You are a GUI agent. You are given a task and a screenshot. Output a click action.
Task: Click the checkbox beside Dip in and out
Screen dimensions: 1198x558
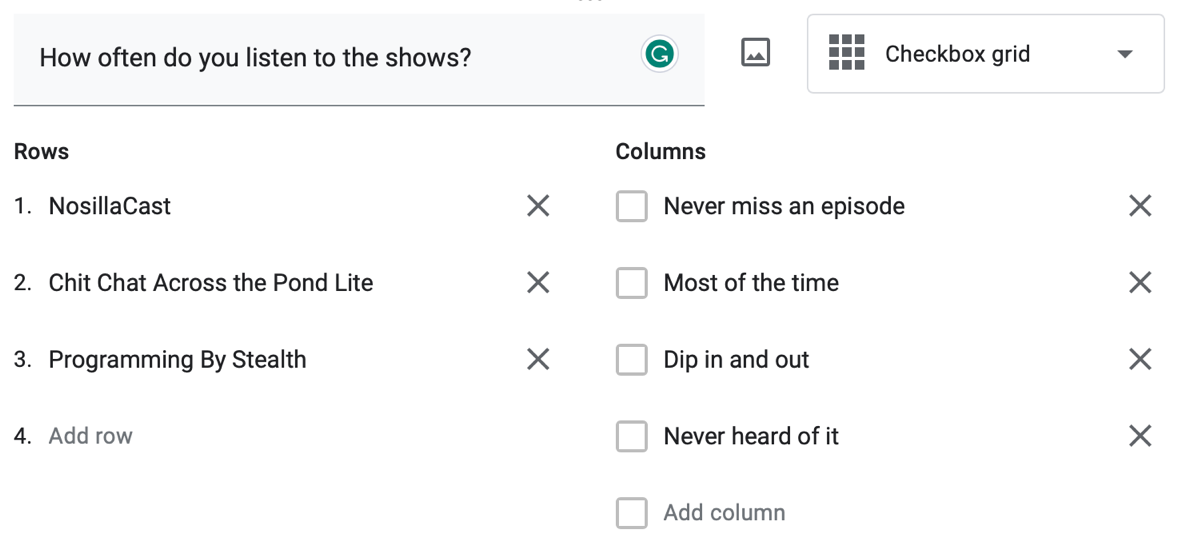point(631,360)
